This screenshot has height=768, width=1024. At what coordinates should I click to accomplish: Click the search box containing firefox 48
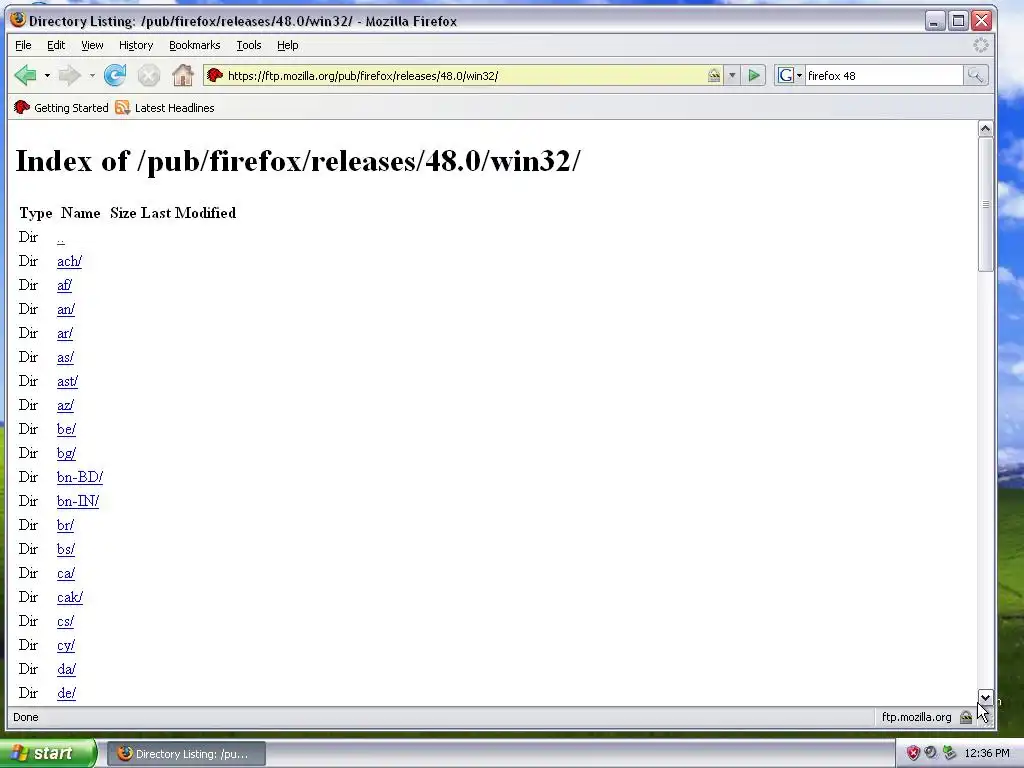click(884, 76)
